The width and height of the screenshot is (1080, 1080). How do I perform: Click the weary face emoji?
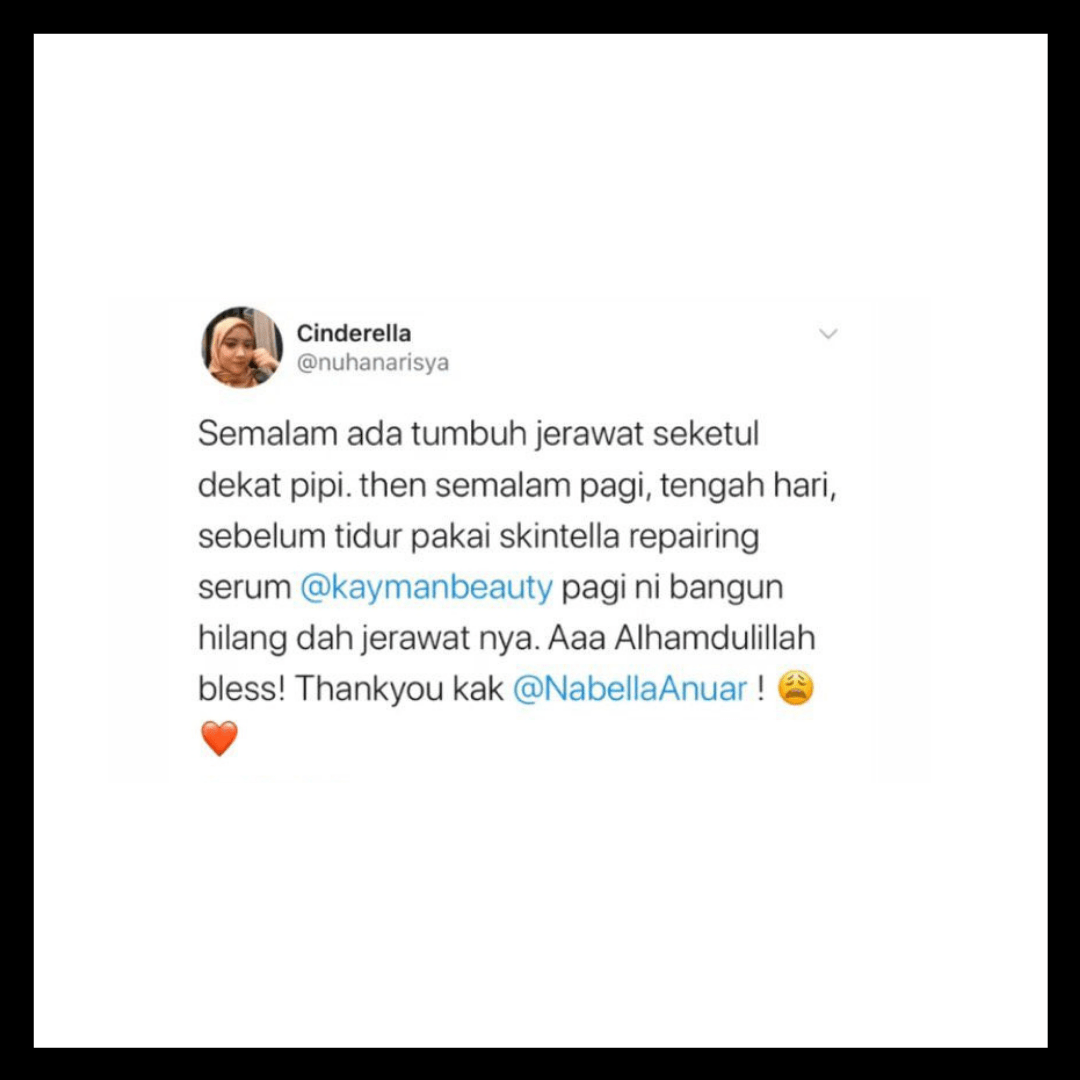[x=796, y=689]
